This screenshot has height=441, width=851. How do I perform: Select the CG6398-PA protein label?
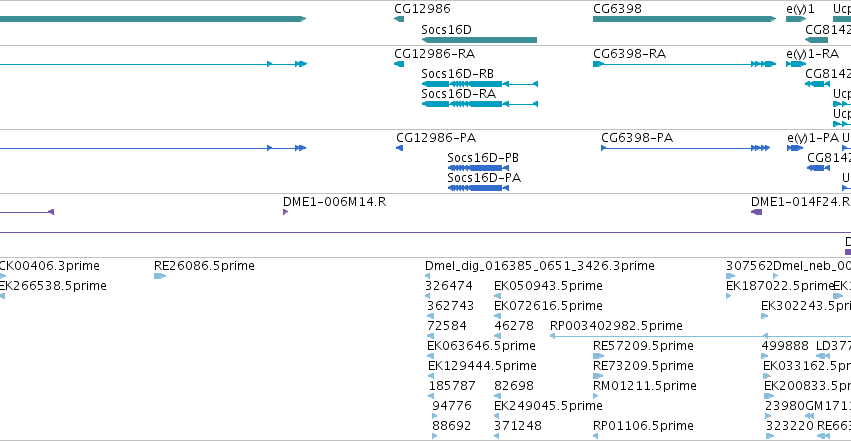pyautogui.click(x=637, y=138)
